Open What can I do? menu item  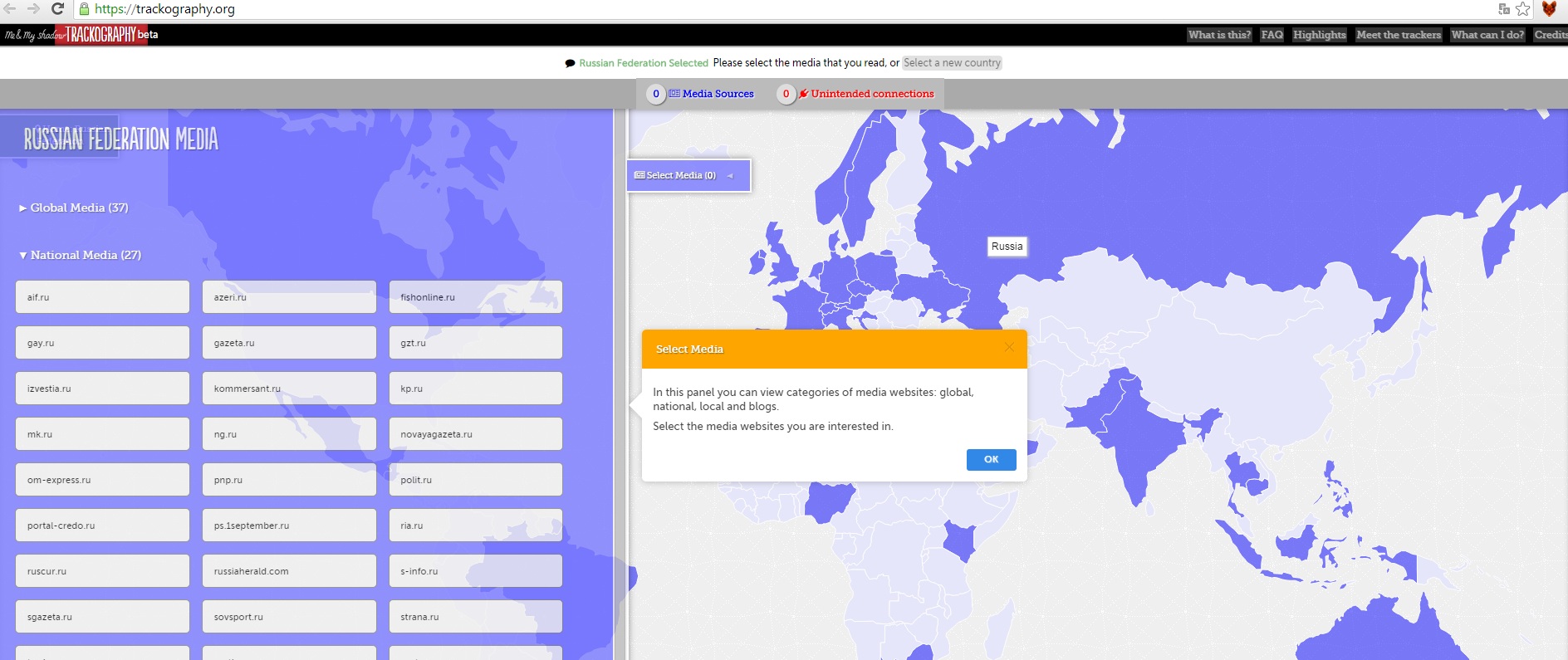[x=1487, y=35]
